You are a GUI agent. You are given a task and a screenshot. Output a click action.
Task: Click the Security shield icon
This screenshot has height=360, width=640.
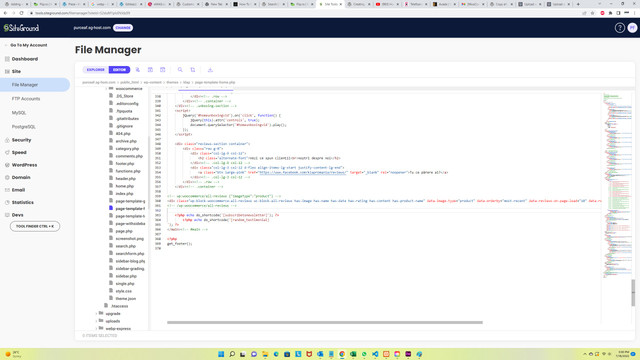[7, 140]
